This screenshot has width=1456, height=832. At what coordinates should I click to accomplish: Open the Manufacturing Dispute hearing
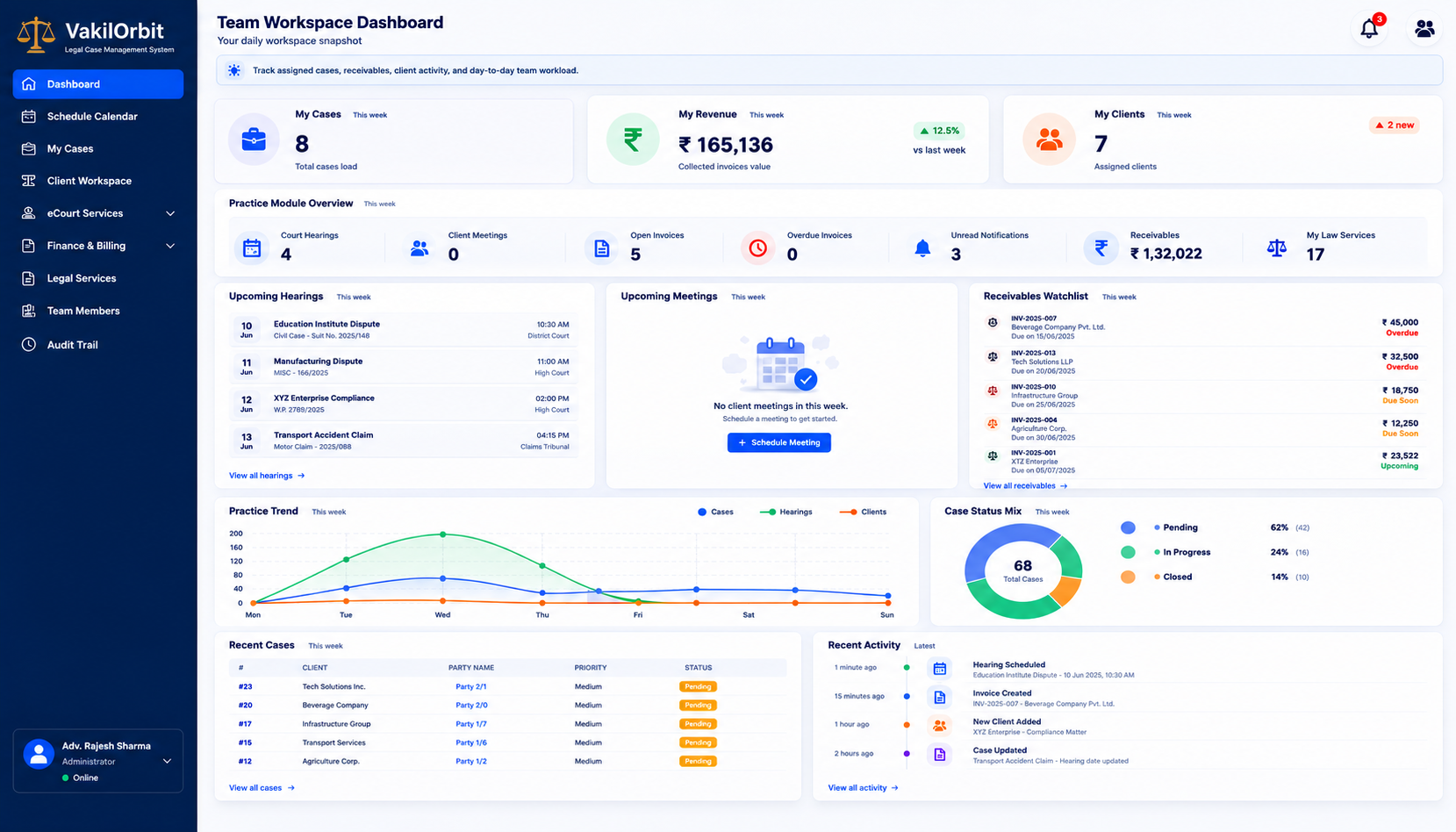click(404, 367)
